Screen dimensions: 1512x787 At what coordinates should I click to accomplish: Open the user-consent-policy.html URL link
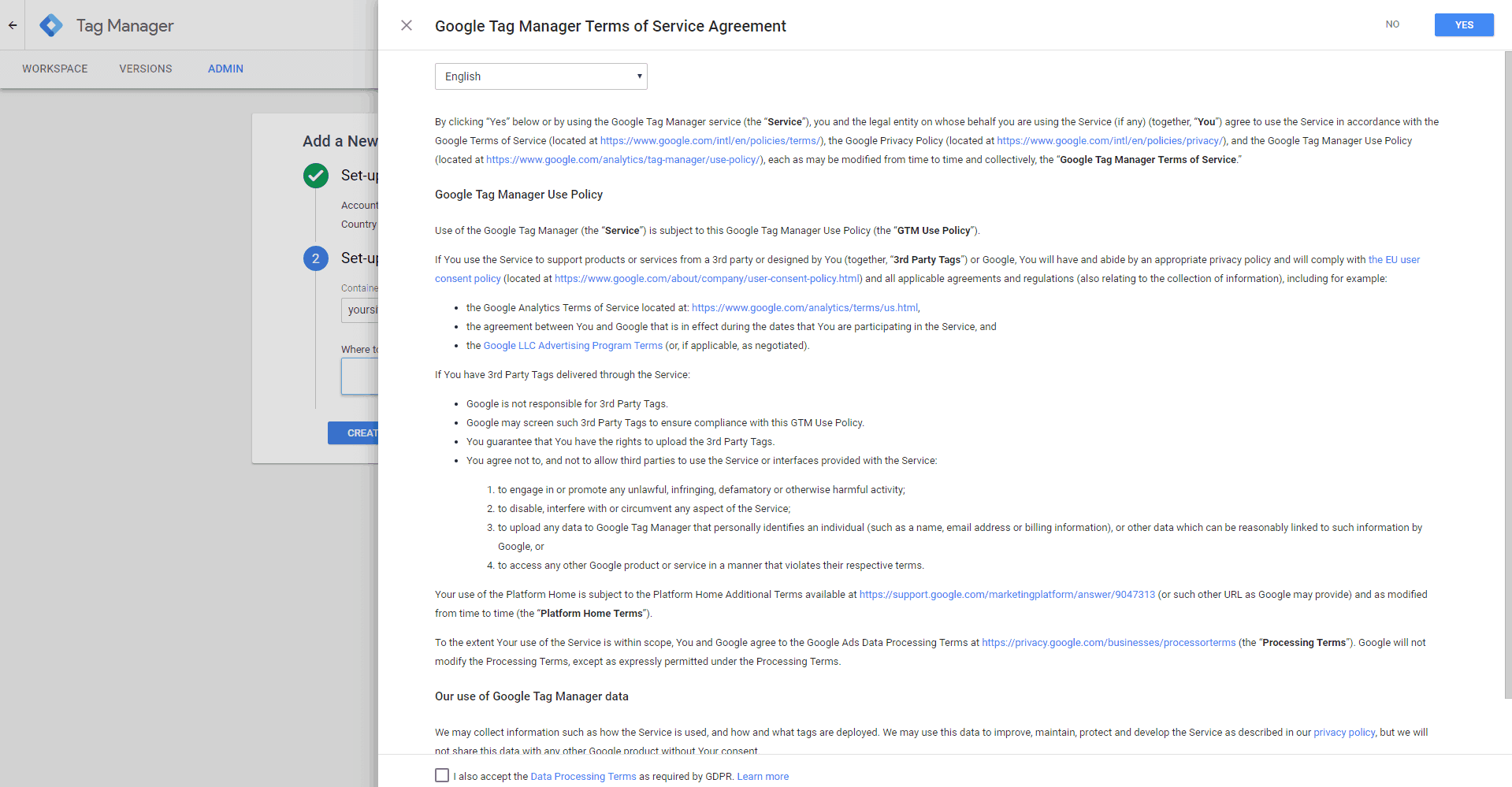(707, 279)
